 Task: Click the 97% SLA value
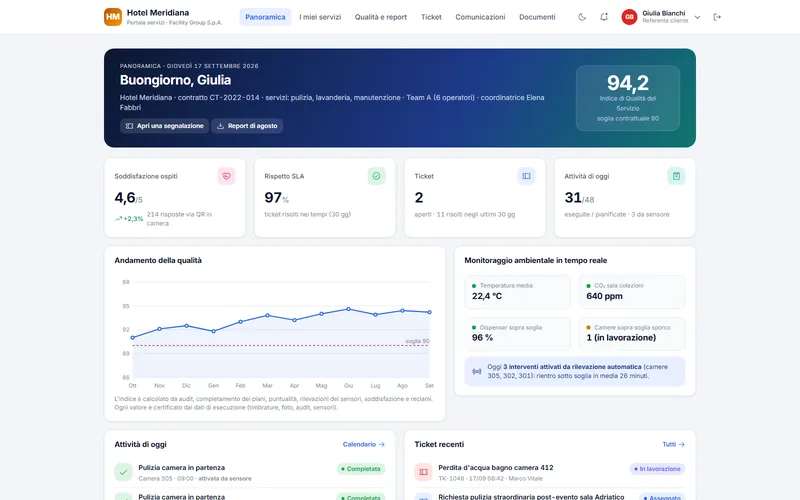(277, 197)
